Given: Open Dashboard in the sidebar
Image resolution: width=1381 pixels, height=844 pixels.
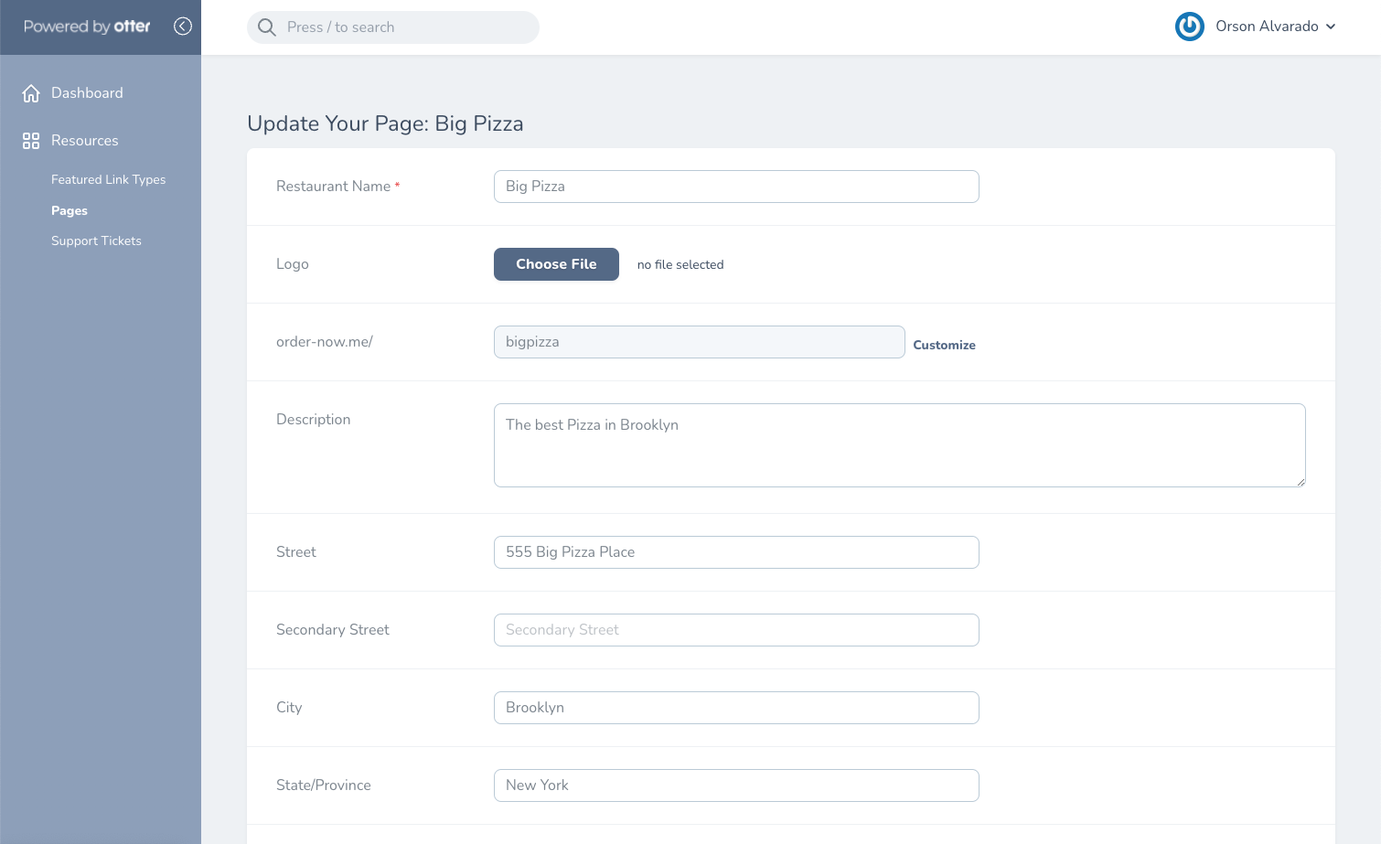Looking at the screenshot, I should [87, 93].
